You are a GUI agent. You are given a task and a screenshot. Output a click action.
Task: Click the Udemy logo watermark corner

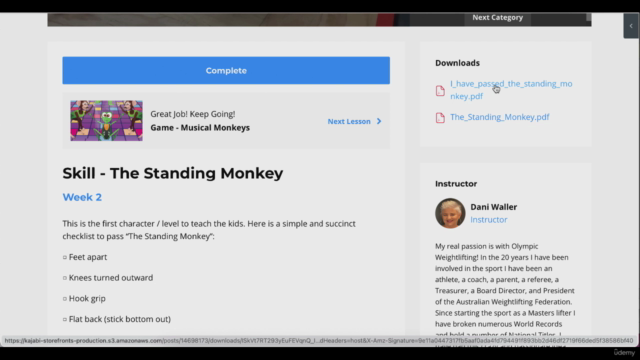point(624,352)
